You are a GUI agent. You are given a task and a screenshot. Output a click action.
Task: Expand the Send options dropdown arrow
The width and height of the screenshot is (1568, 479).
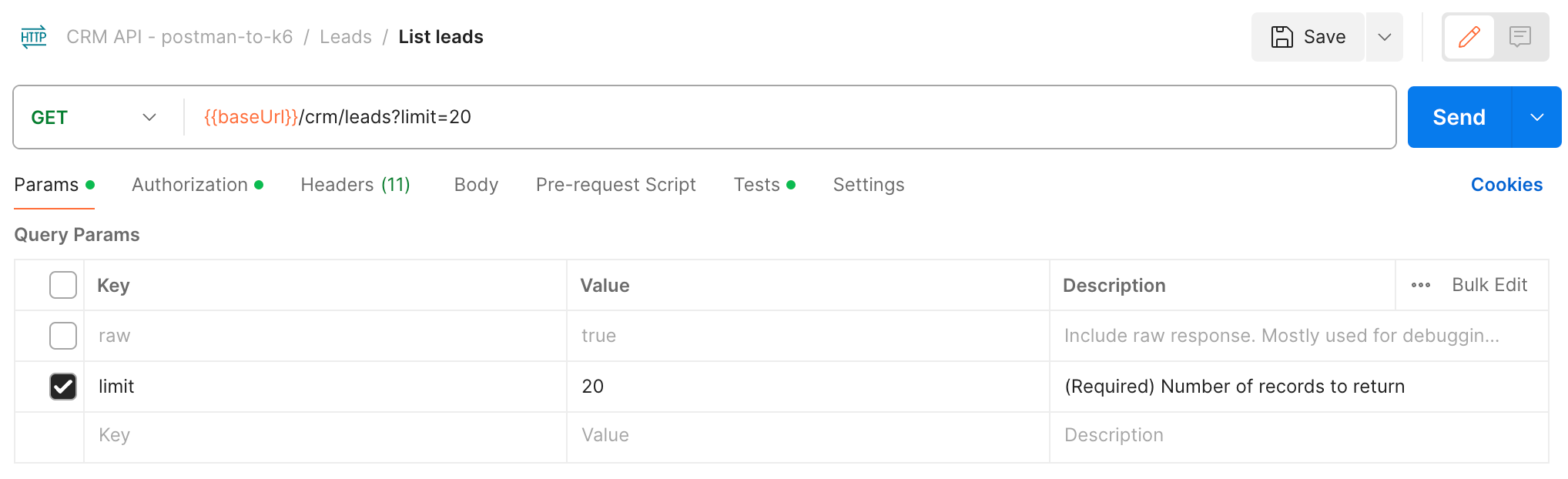pyautogui.click(x=1536, y=117)
